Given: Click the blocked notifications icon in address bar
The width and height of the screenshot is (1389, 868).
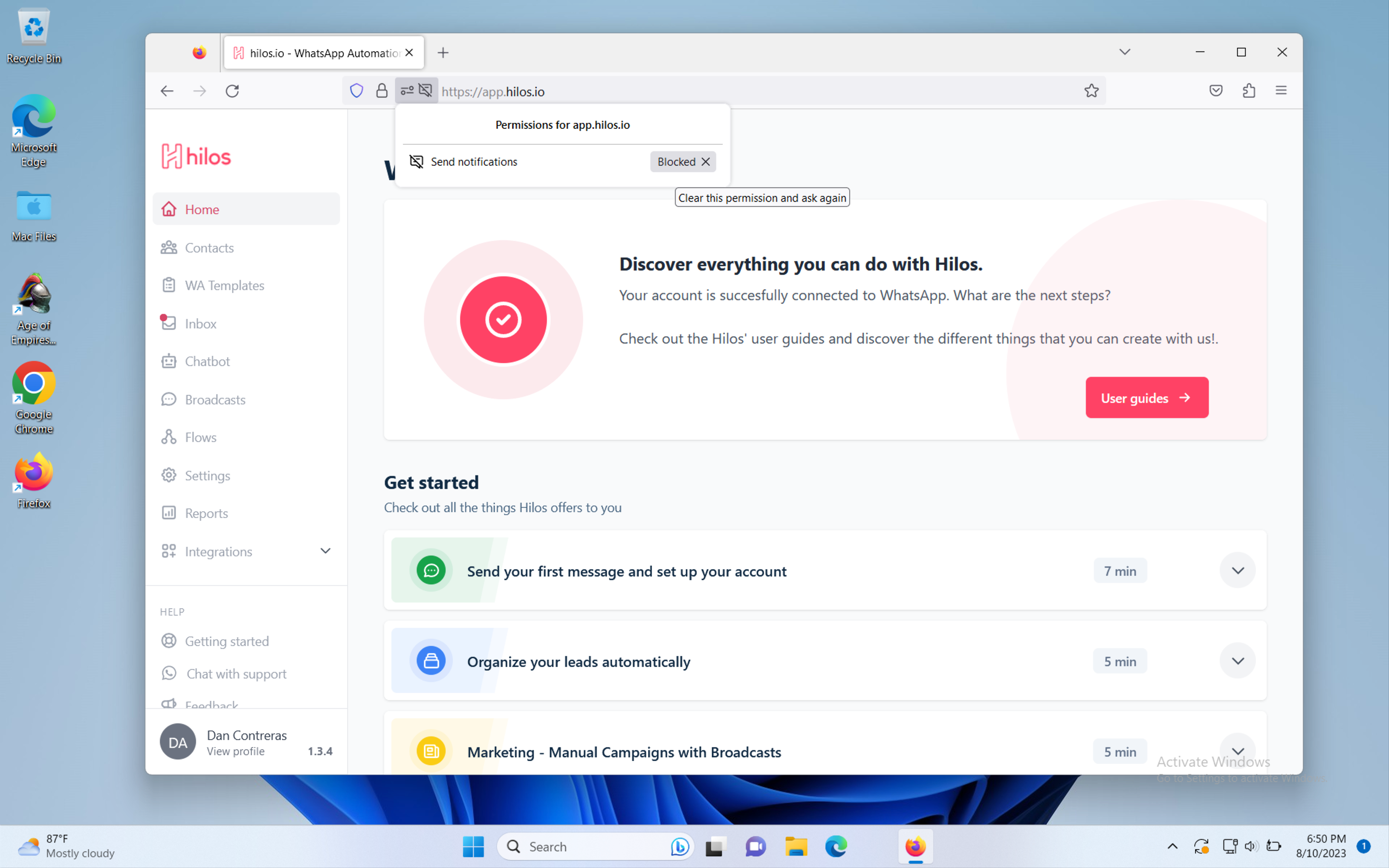Looking at the screenshot, I should point(426,91).
